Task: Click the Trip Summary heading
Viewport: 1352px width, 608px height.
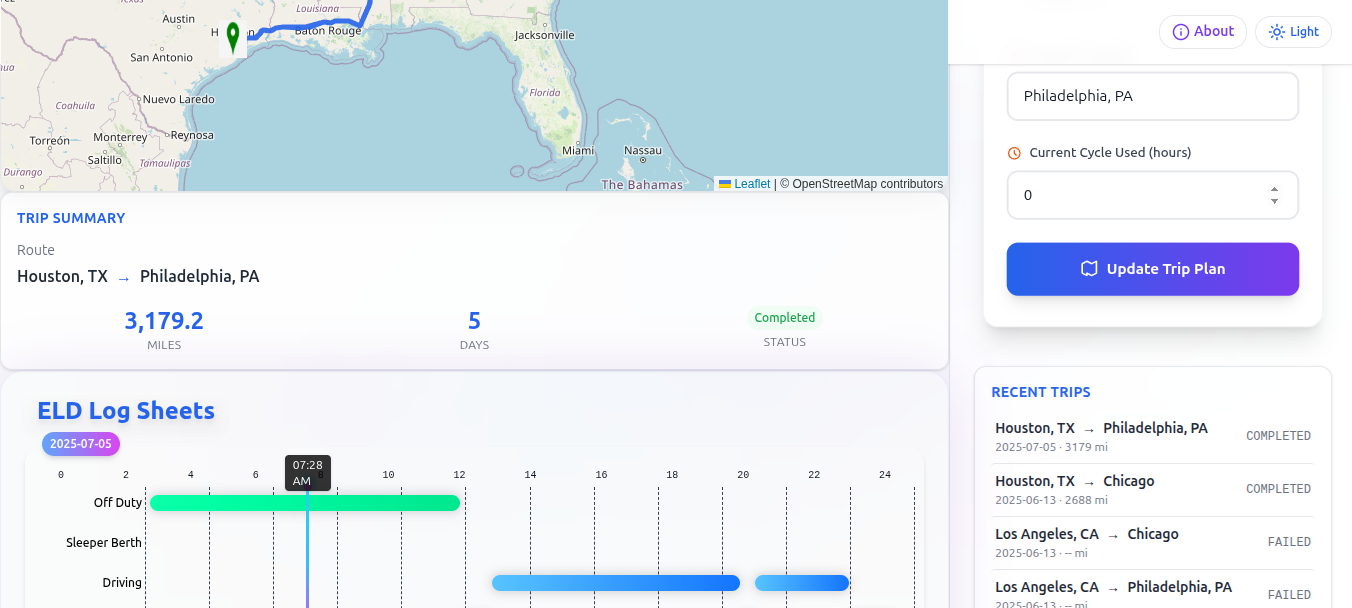Action: coord(71,218)
